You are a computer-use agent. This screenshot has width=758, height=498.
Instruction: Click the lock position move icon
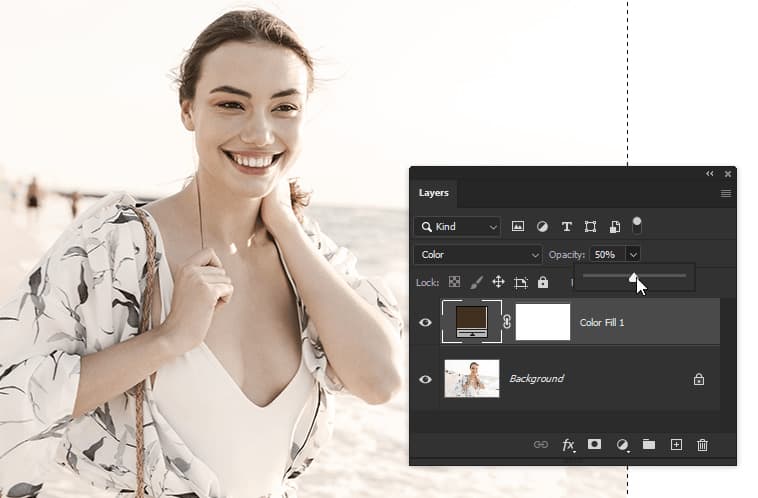498,283
